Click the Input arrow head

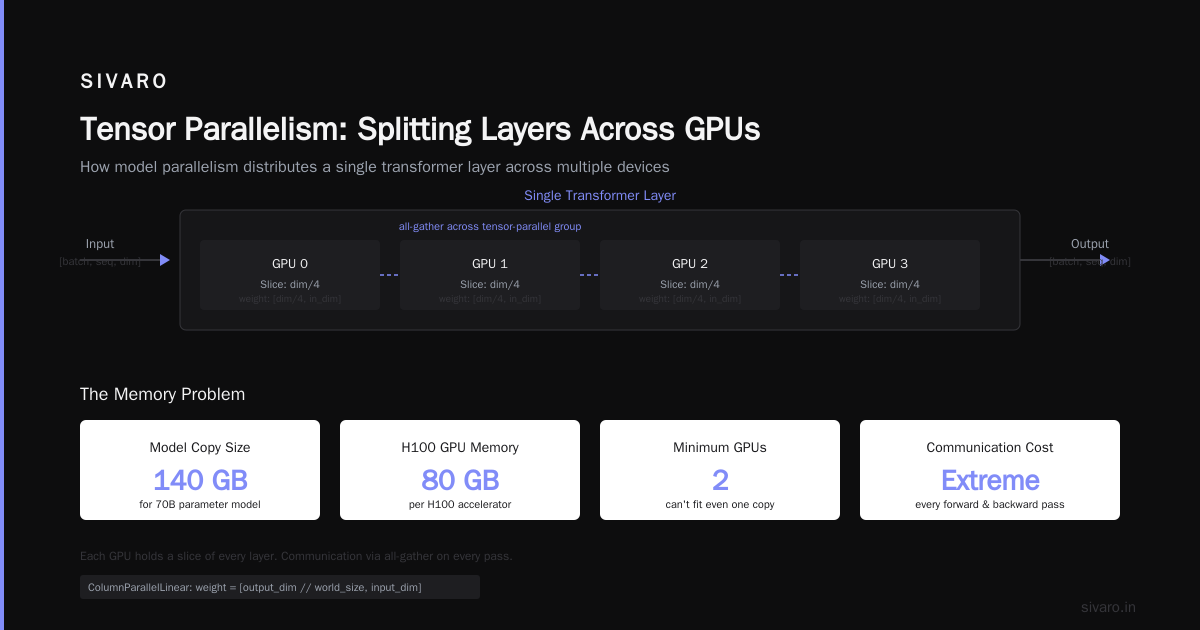click(x=165, y=260)
